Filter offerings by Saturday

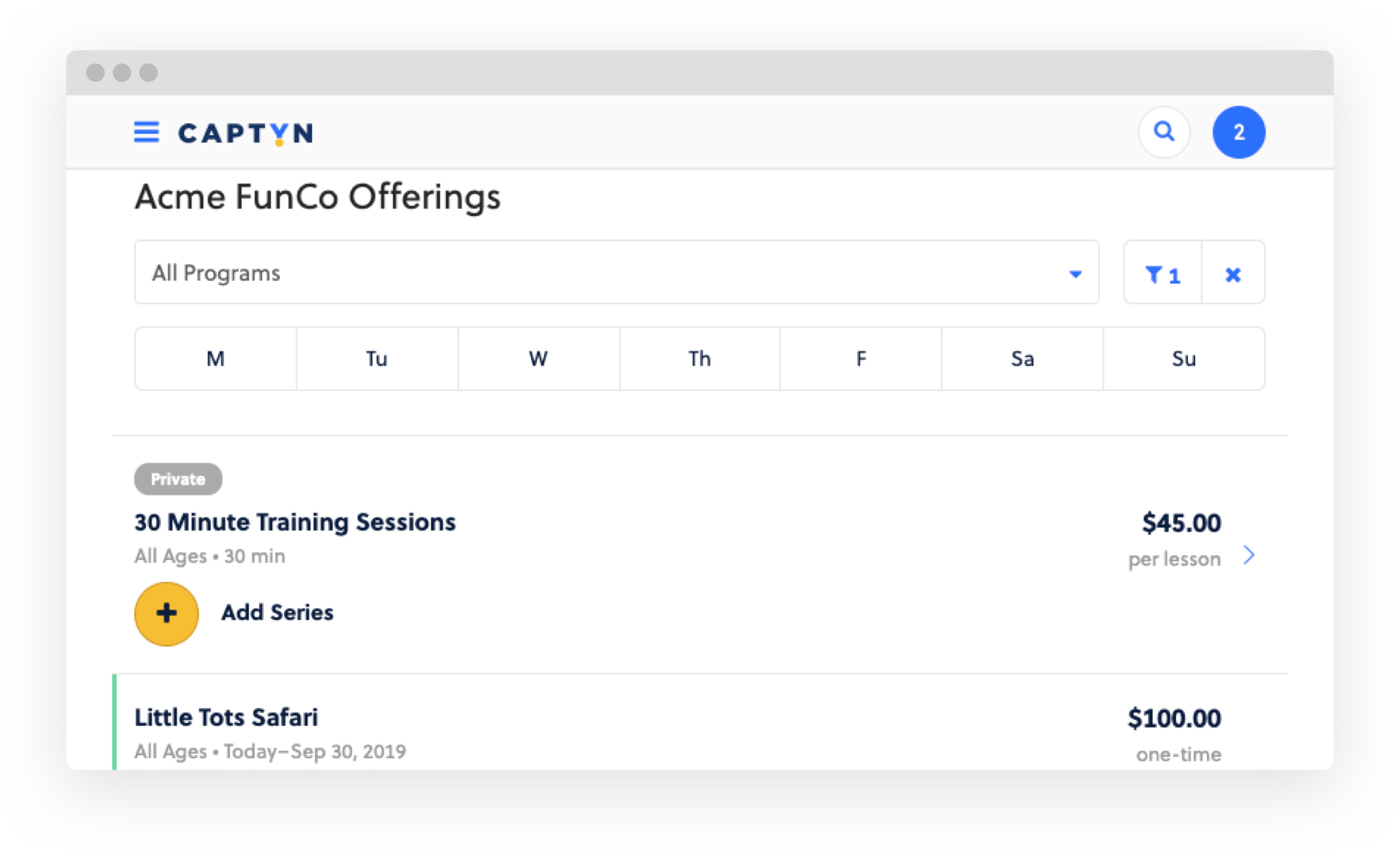(1022, 359)
